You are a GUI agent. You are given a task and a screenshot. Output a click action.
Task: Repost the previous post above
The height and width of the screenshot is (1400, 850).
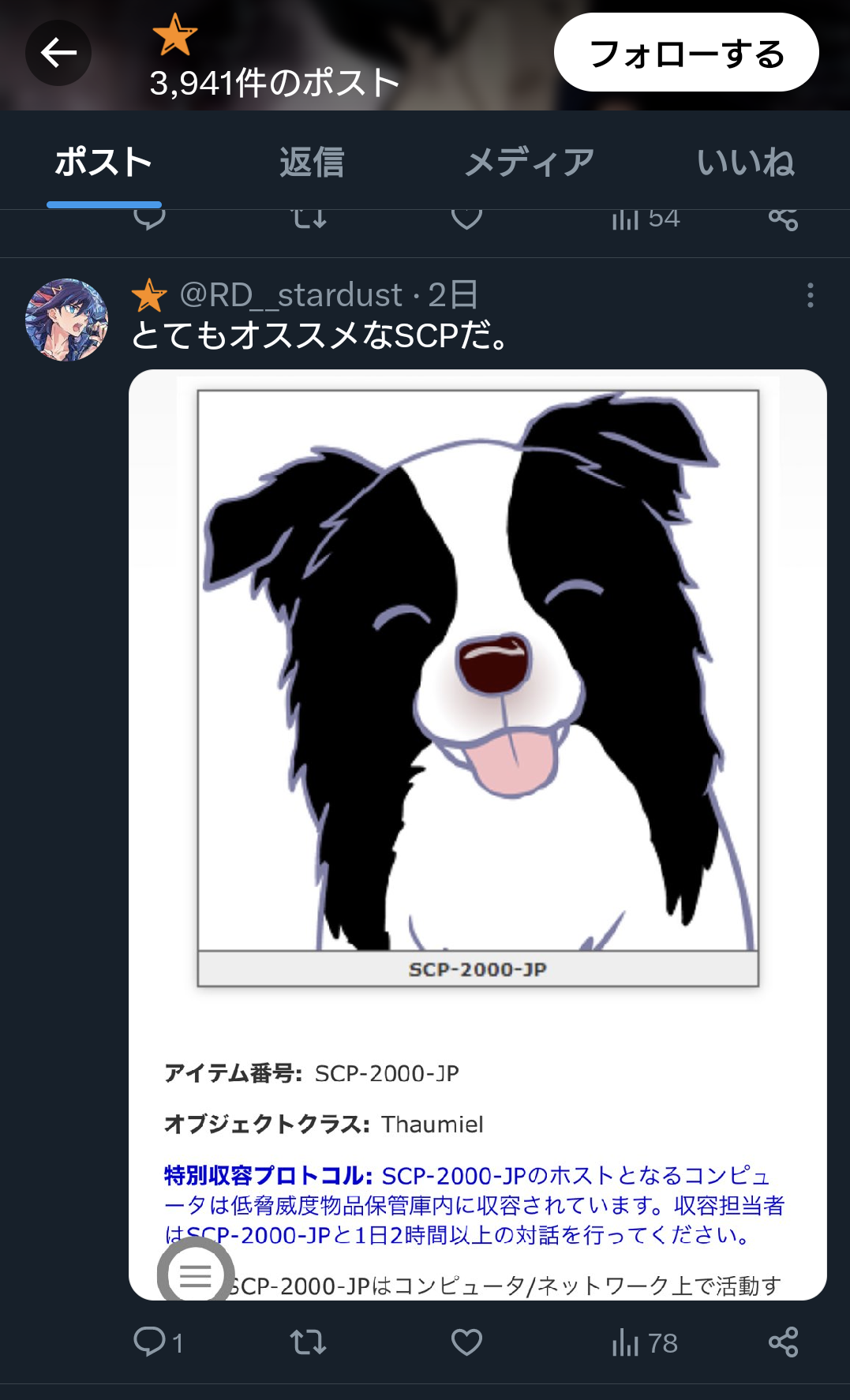308,218
